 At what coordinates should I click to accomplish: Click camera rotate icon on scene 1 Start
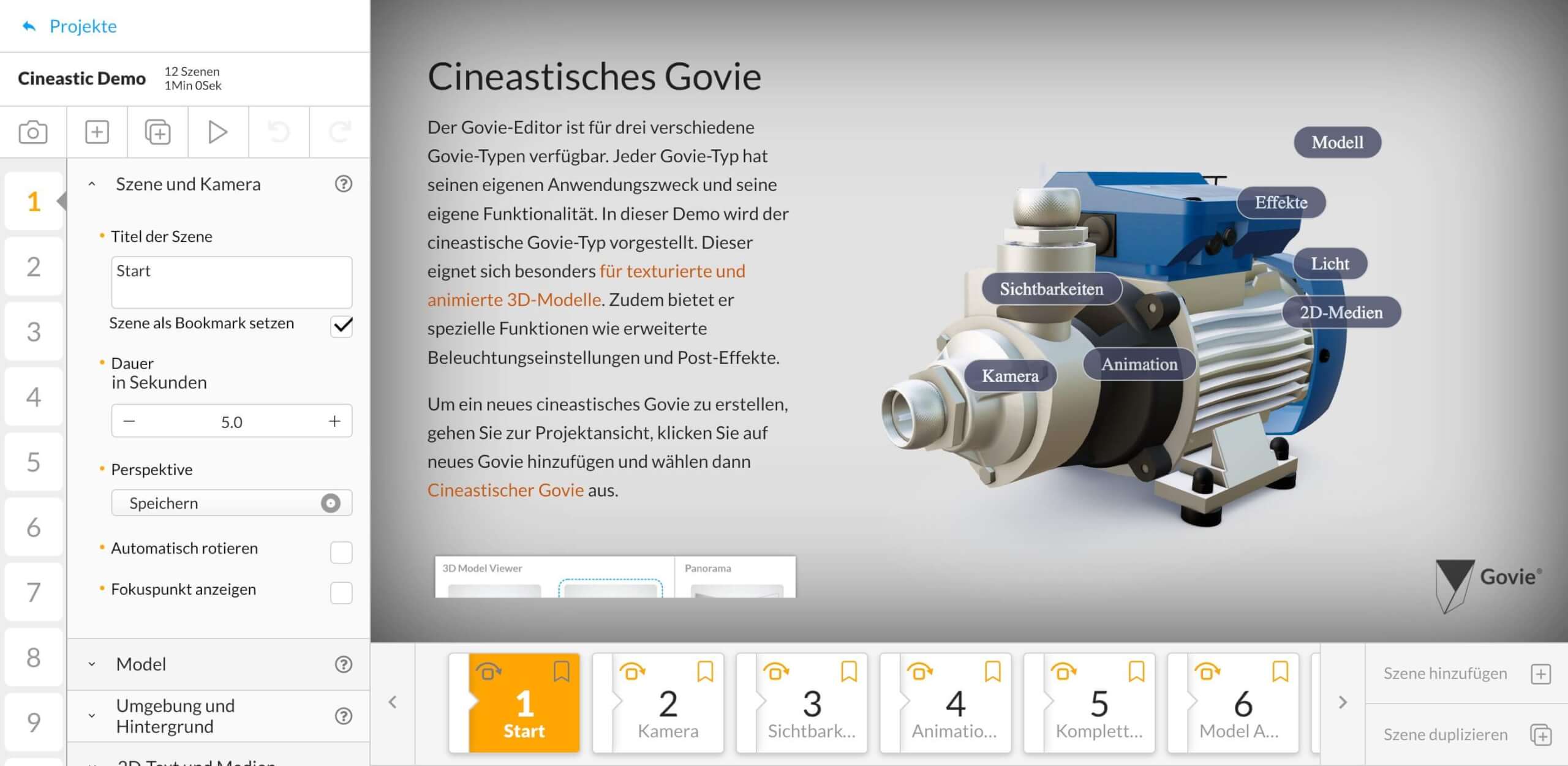pos(488,672)
